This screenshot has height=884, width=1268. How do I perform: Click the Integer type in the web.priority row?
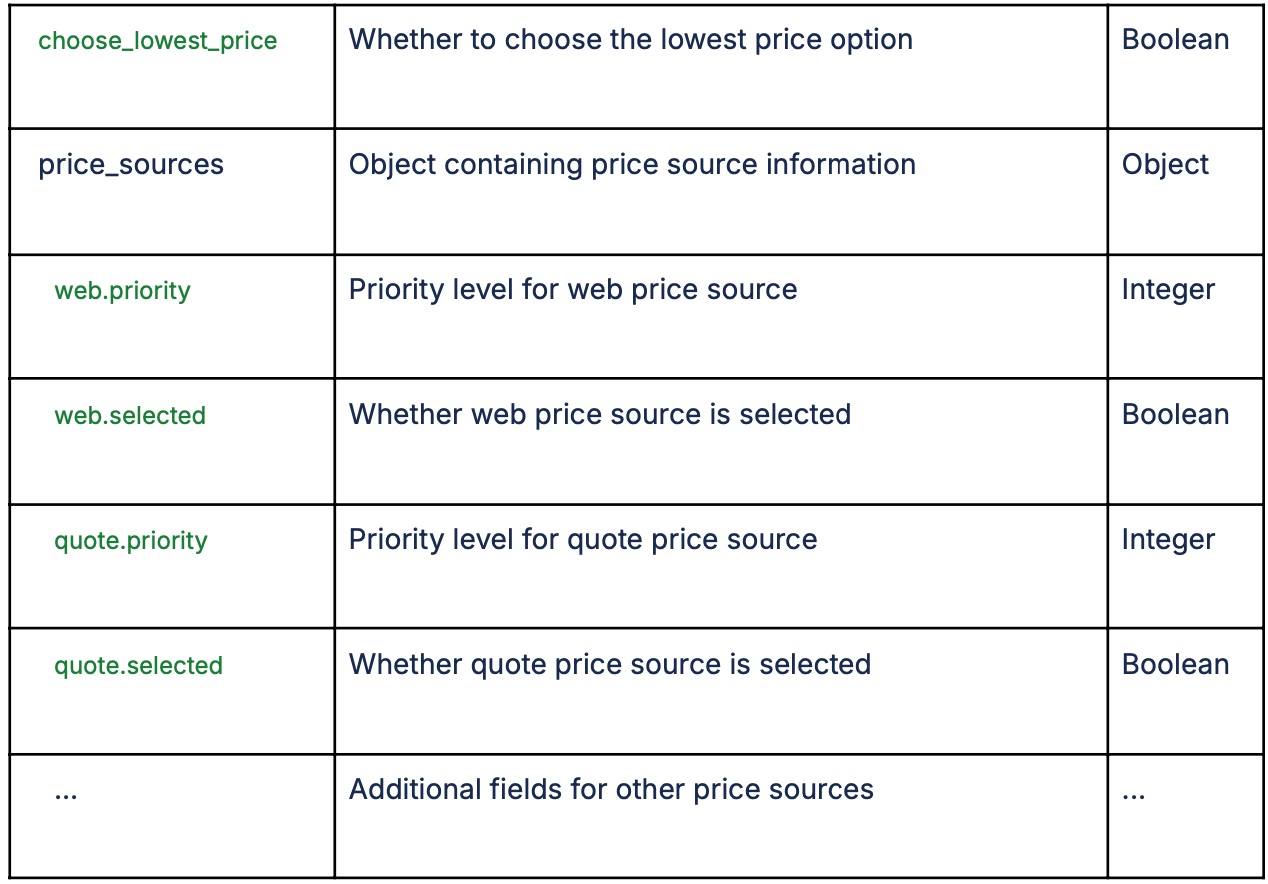pos(1168,290)
